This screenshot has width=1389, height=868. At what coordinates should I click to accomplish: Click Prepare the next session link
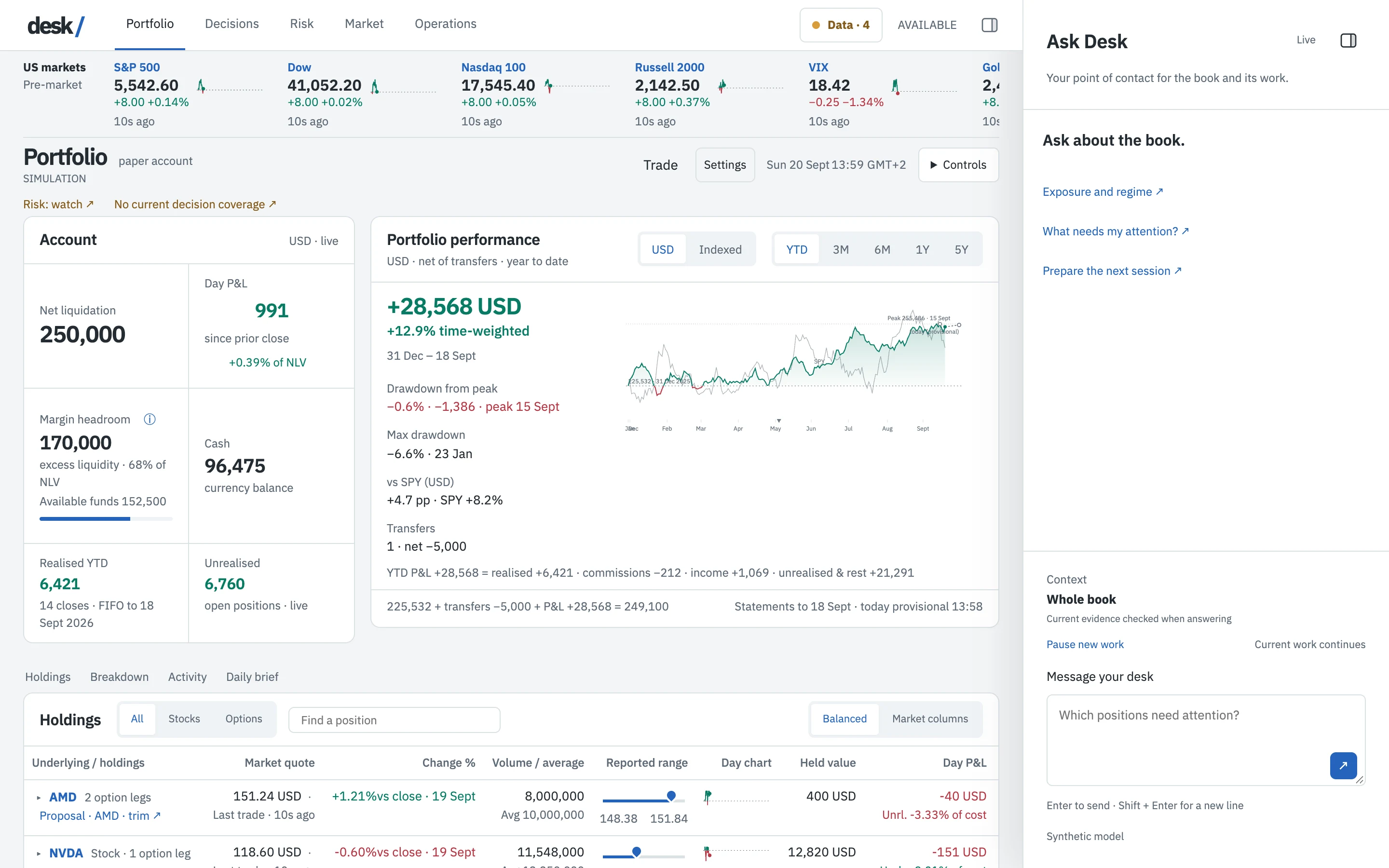1112,271
